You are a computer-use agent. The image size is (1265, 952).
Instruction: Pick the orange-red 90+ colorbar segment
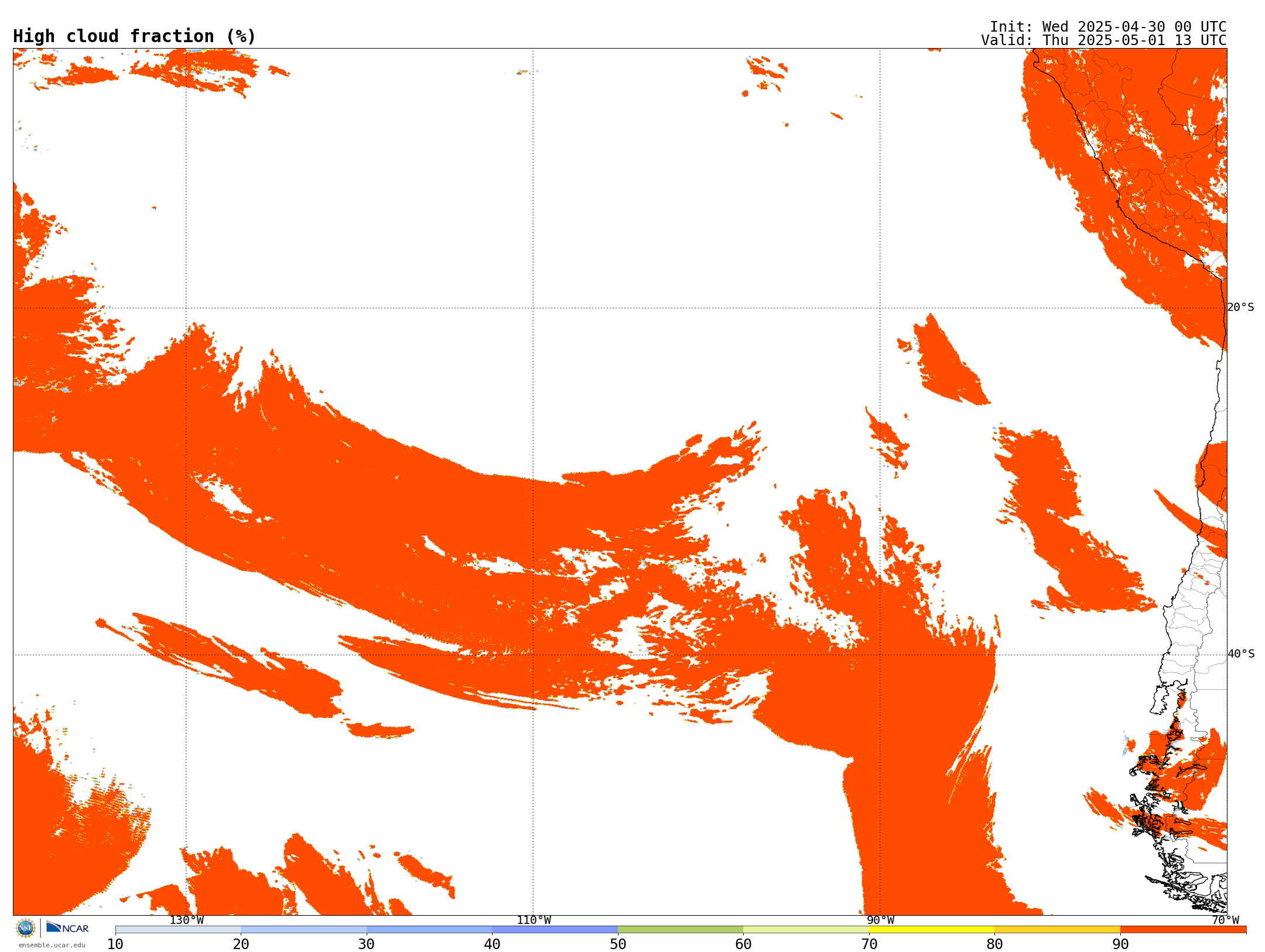(1183, 929)
